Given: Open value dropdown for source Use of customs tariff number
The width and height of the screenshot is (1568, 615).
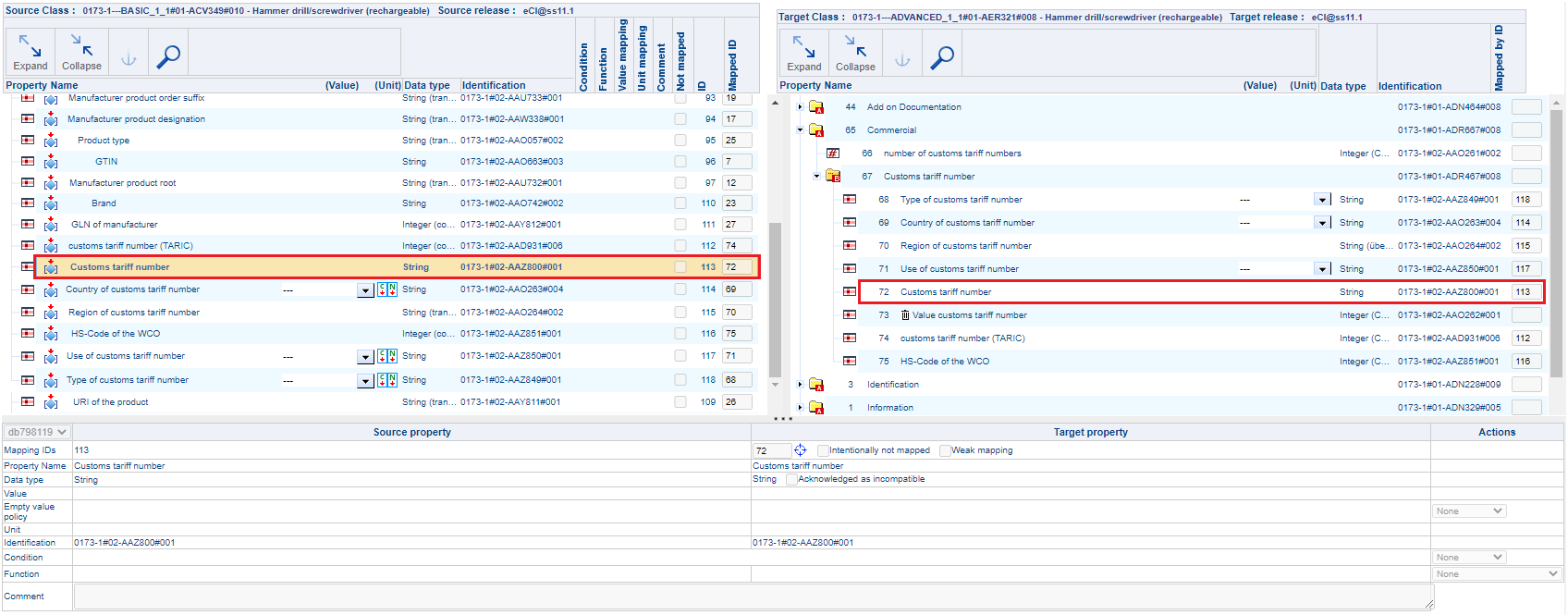Looking at the screenshot, I should (365, 357).
